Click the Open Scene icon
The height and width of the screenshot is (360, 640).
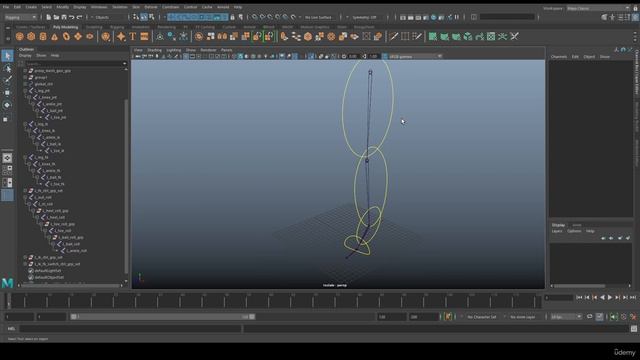point(56,17)
